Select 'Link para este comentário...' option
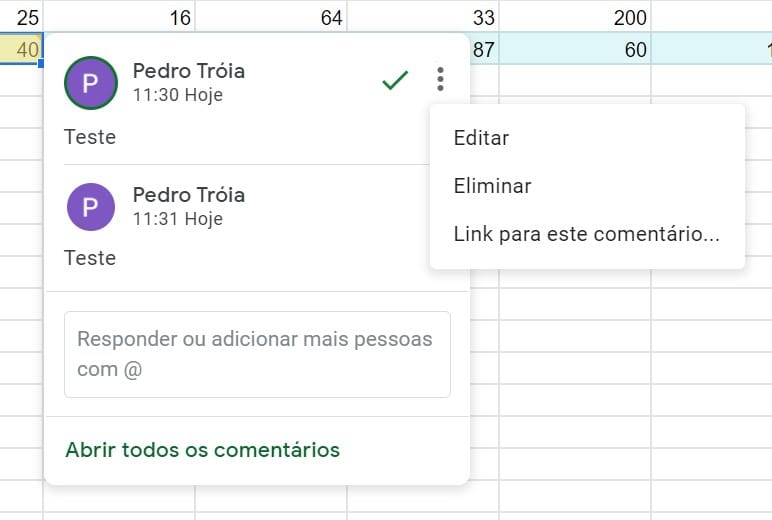The width and height of the screenshot is (772, 520). 586,234
